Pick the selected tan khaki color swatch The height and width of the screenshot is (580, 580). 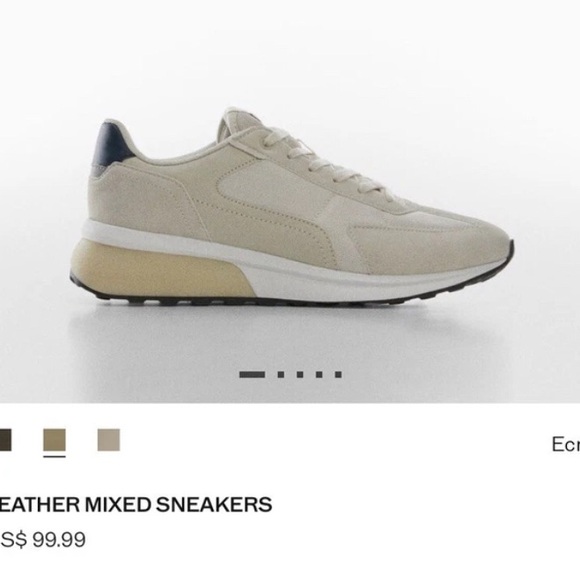(54, 440)
